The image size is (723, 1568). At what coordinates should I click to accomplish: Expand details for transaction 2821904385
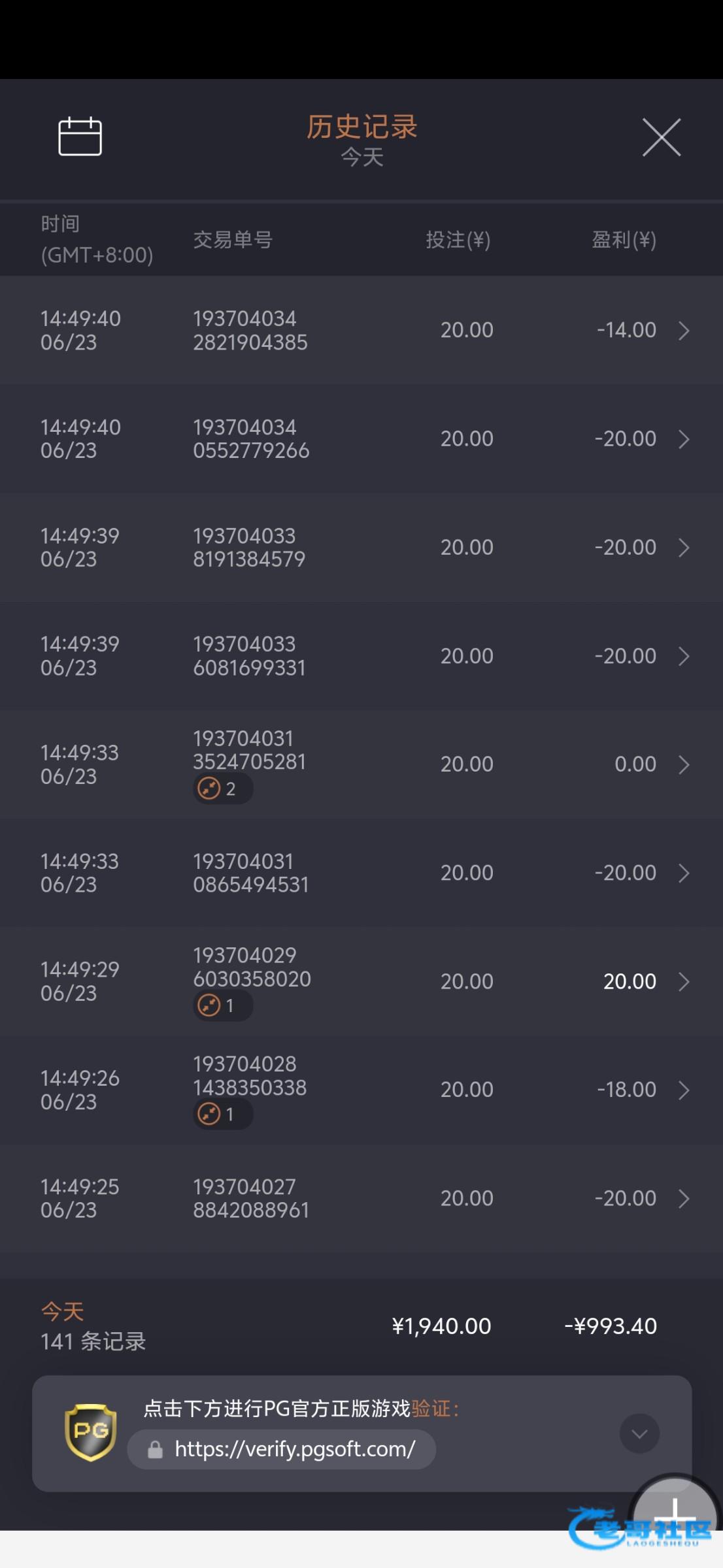pyautogui.click(x=684, y=331)
